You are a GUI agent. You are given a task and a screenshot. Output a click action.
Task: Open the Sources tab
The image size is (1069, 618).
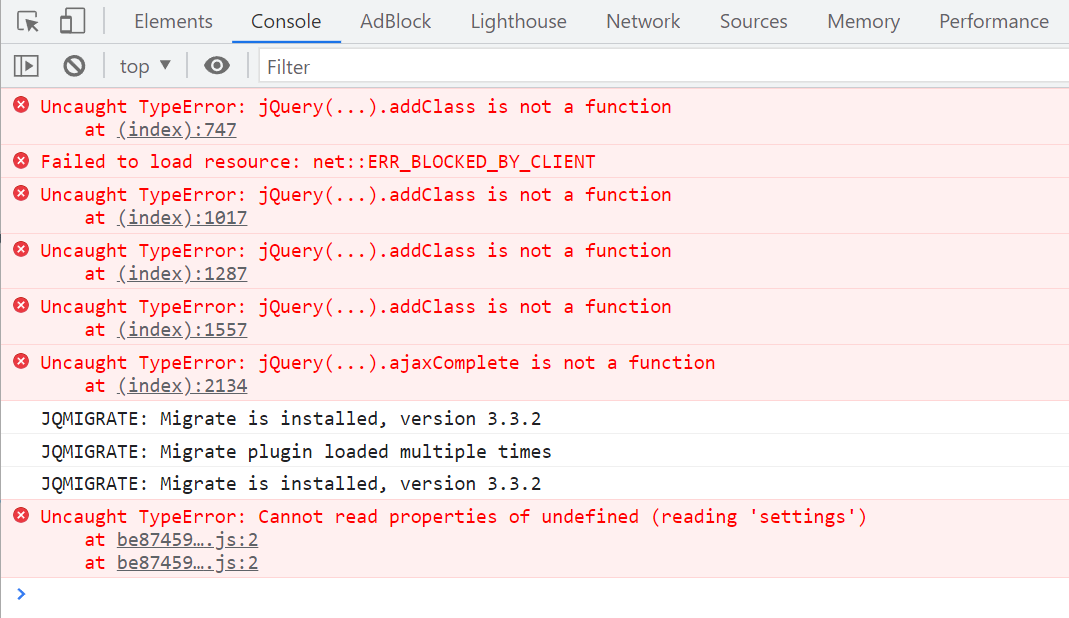point(753,21)
